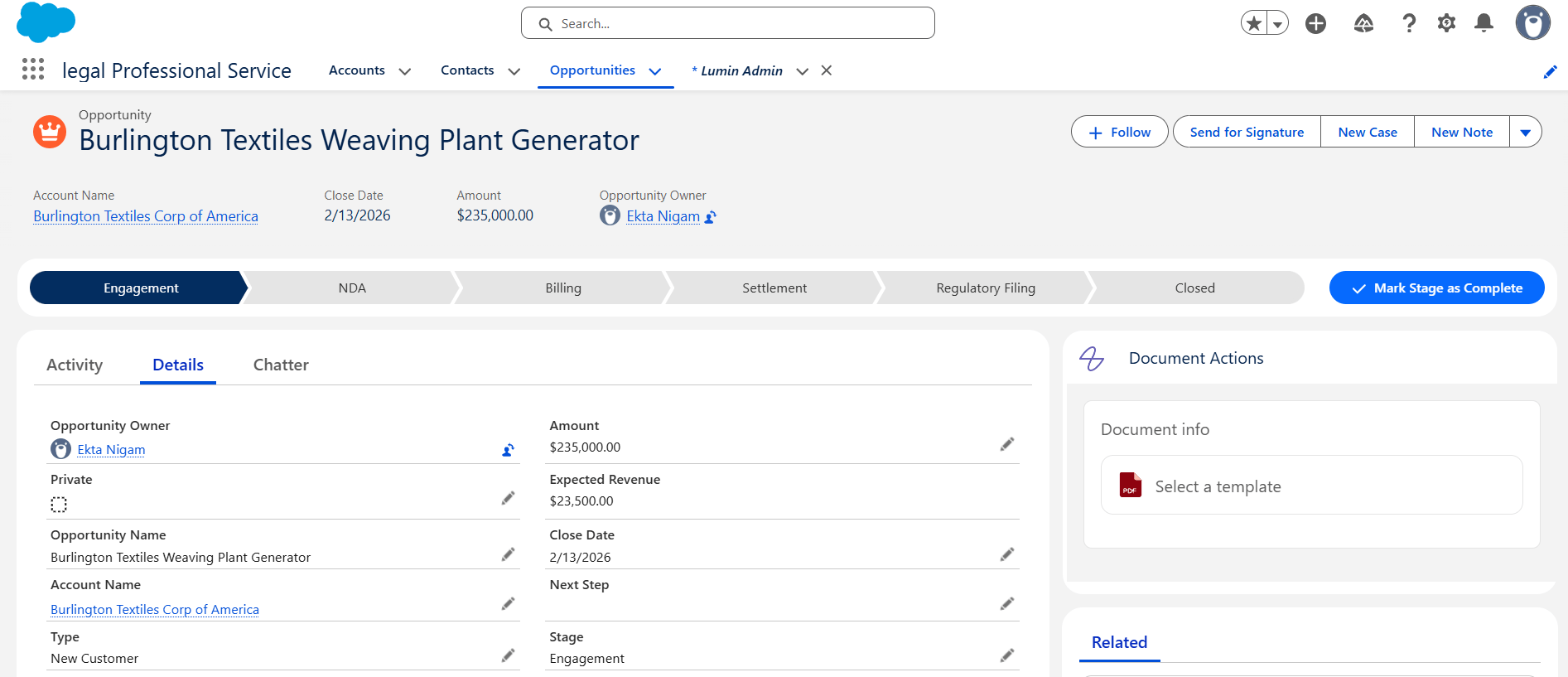Close the Lumin Admin tab
This screenshot has width=1568, height=677.
826,70
